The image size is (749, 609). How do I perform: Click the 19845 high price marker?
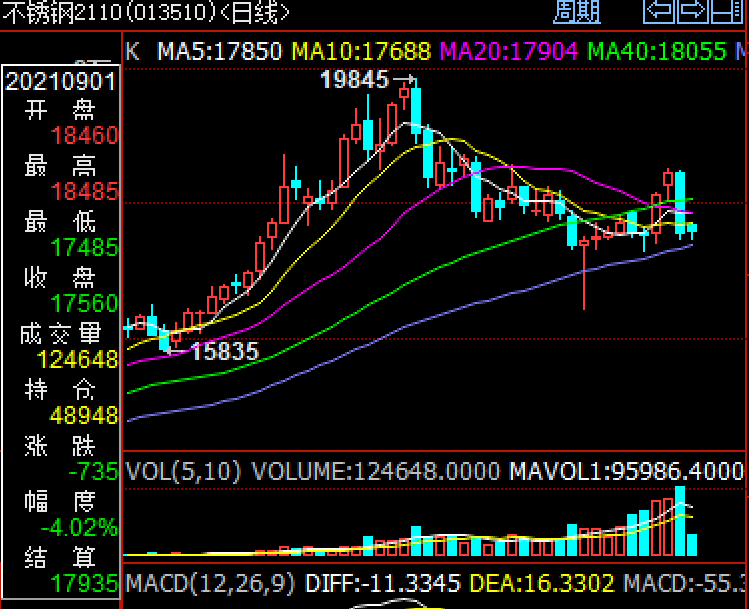(x=354, y=79)
